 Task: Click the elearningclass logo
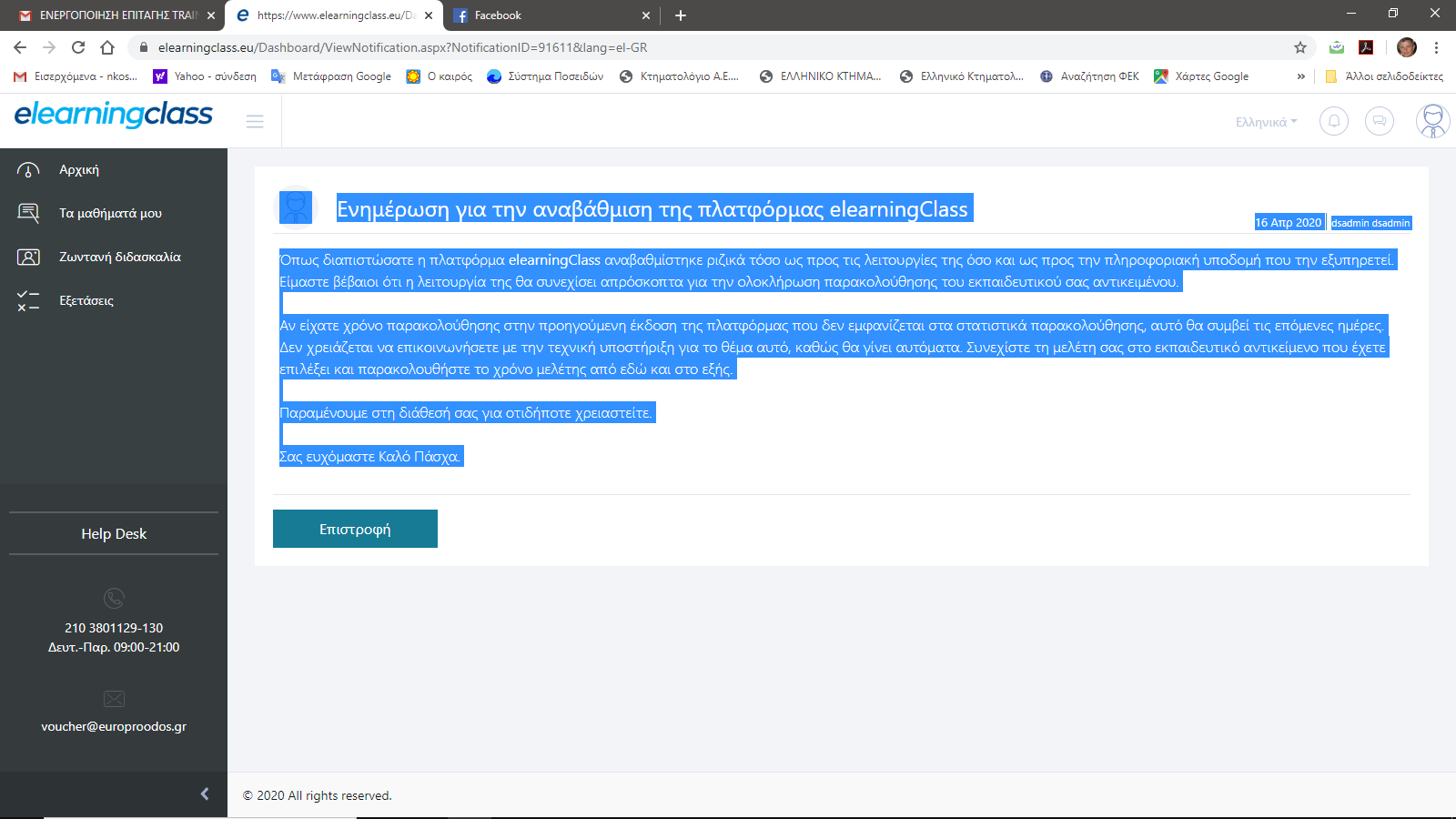click(x=114, y=115)
